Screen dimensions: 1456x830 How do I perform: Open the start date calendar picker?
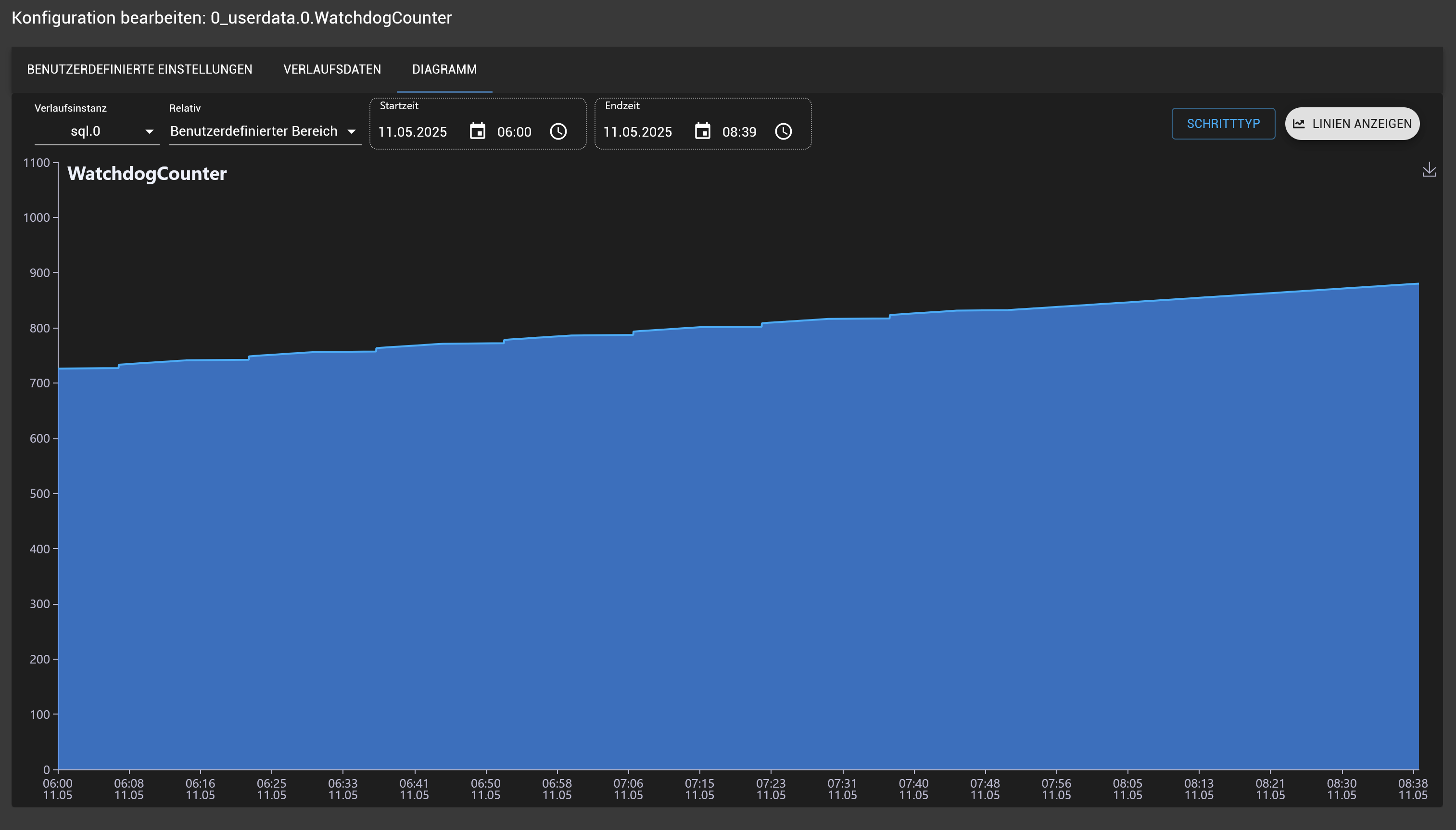[x=477, y=132]
